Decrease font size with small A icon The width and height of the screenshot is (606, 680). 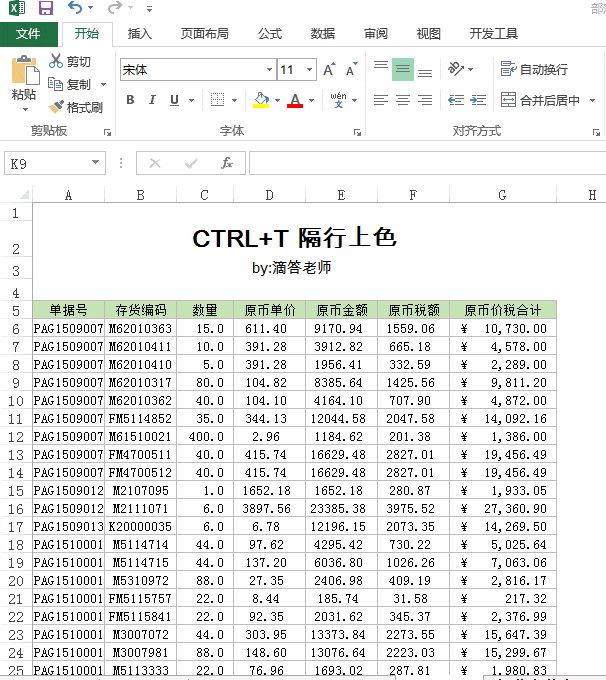pyautogui.click(x=351, y=69)
